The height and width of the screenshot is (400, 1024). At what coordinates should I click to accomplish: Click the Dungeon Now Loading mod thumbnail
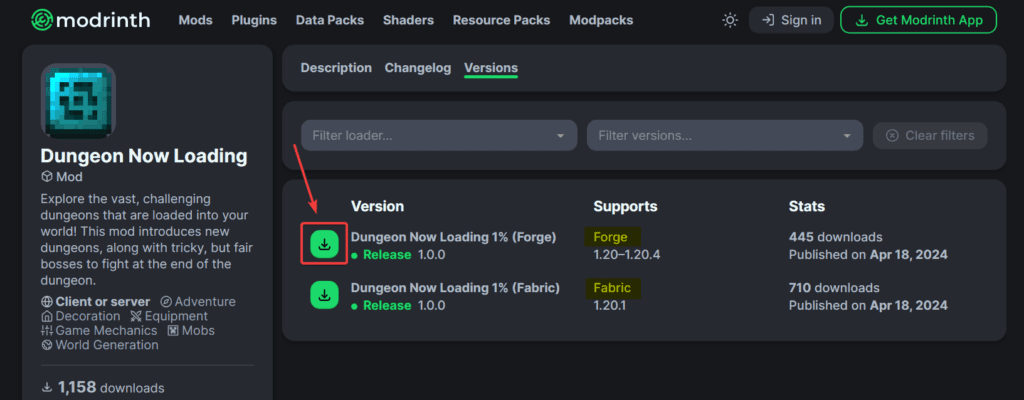coord(78,100)
